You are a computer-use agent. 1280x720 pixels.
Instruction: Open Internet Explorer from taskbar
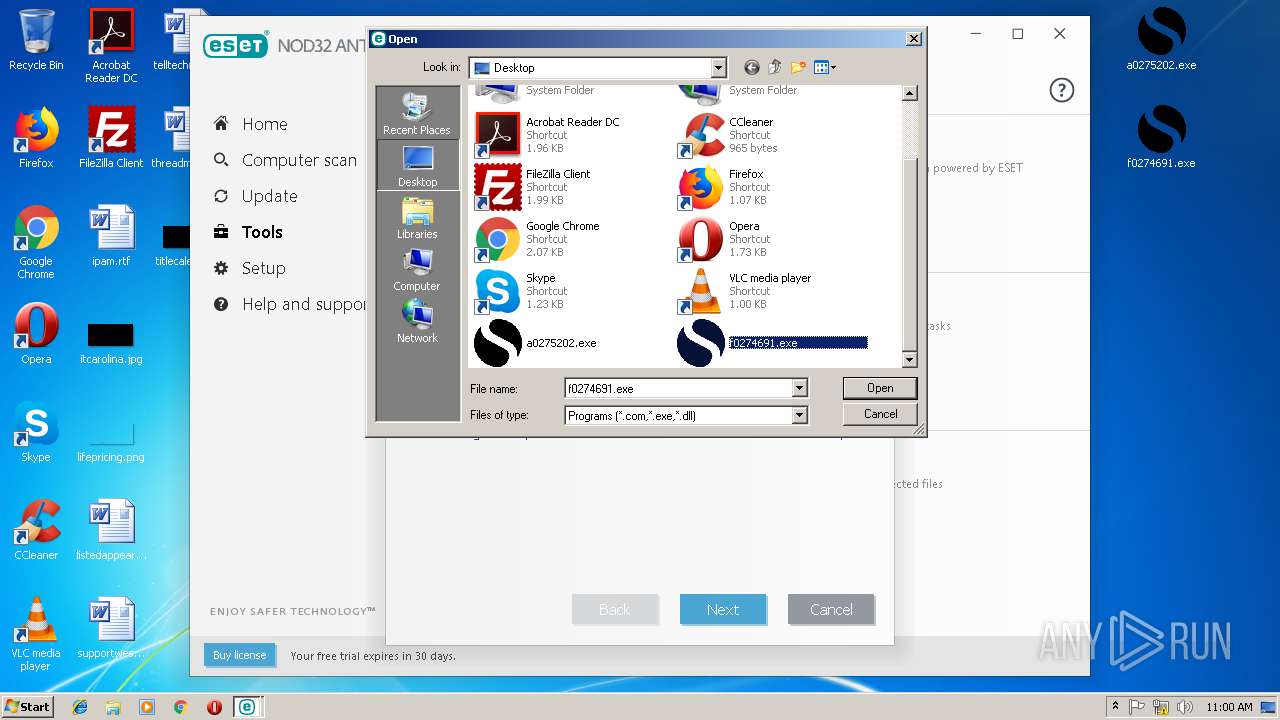(80, 707)
